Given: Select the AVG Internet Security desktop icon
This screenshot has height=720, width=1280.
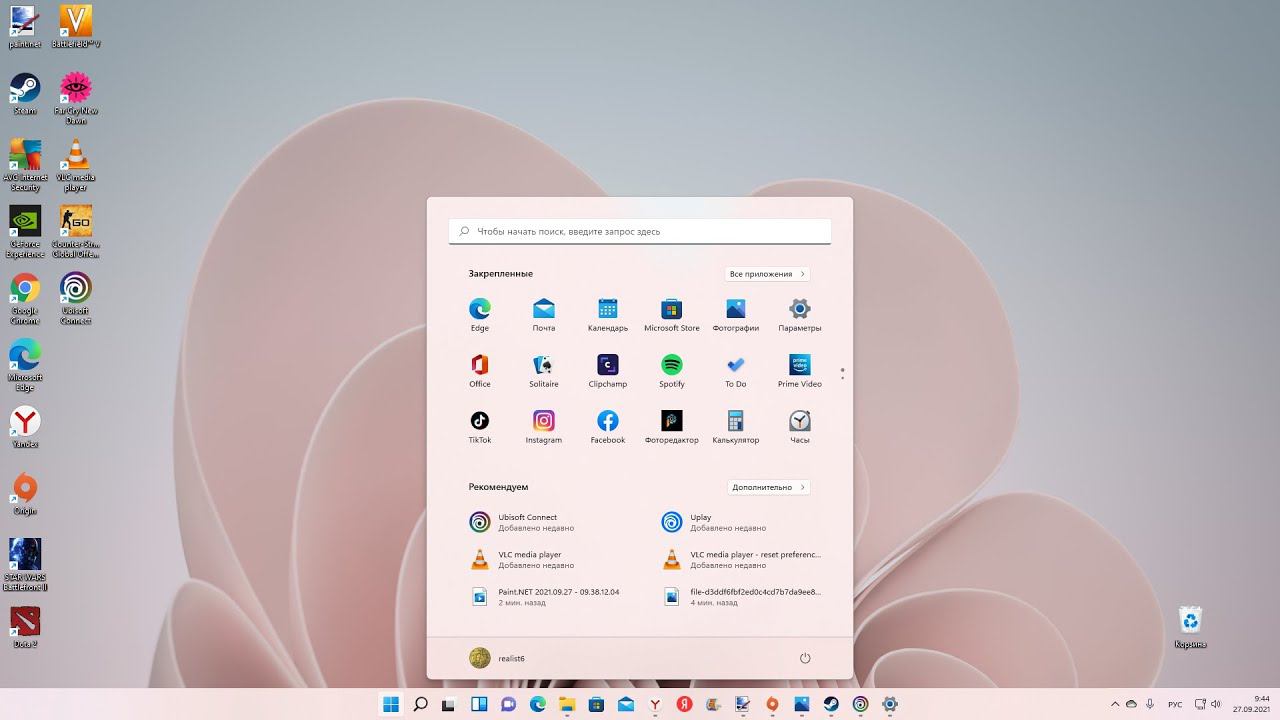Looking at the screenshot, I should [x=25, y=165].
